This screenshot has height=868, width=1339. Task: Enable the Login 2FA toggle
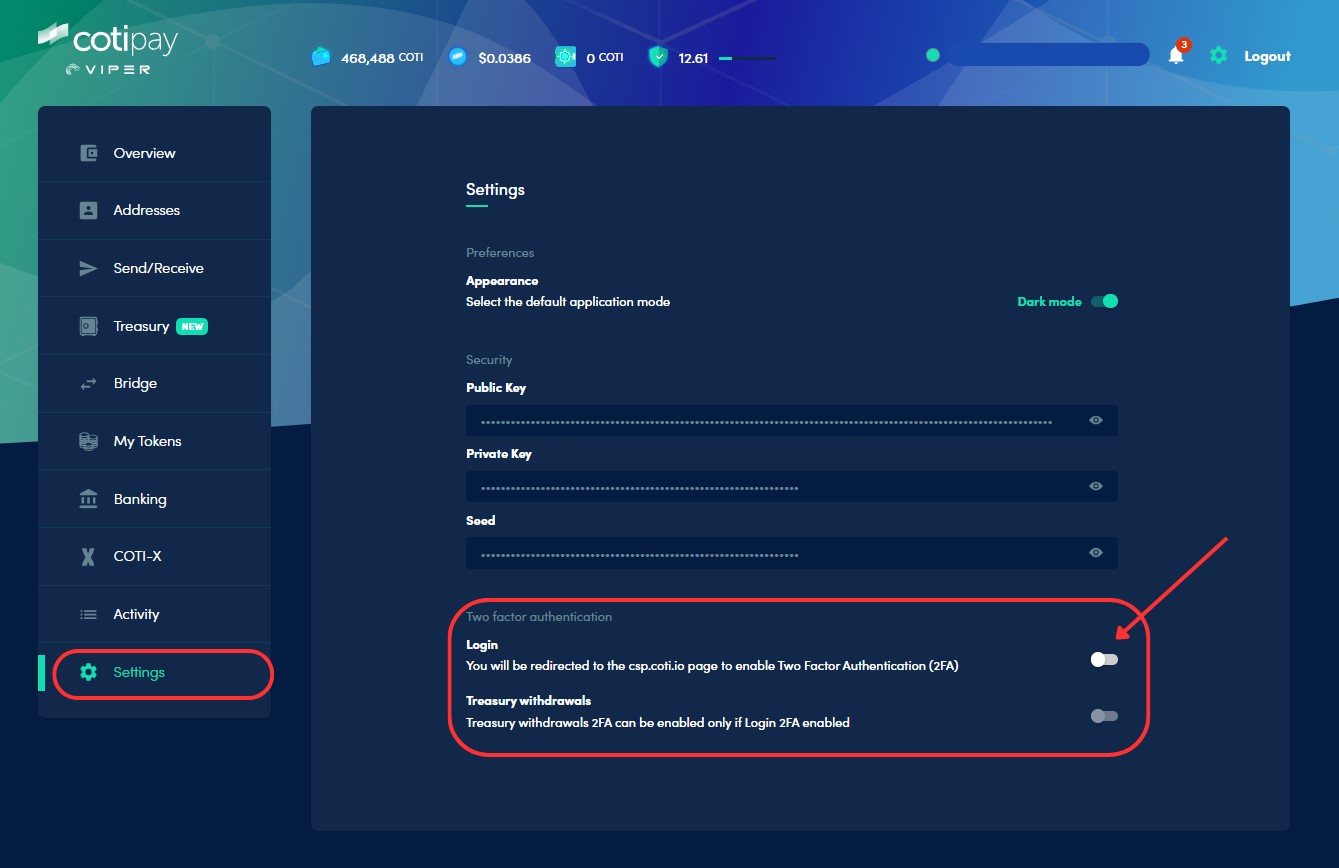1104,659
